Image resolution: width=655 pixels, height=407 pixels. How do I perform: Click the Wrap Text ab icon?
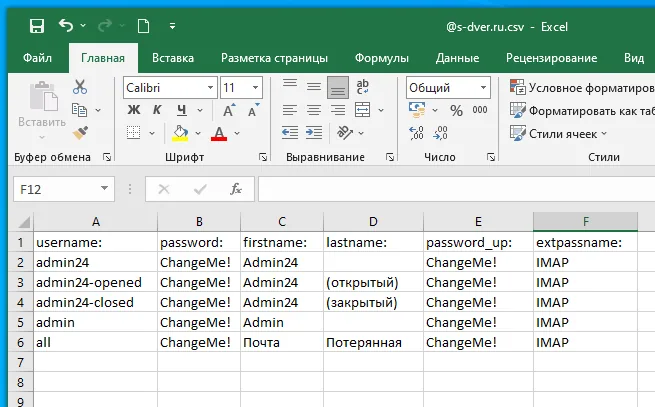pyautogui.click(x=362, y=87)
